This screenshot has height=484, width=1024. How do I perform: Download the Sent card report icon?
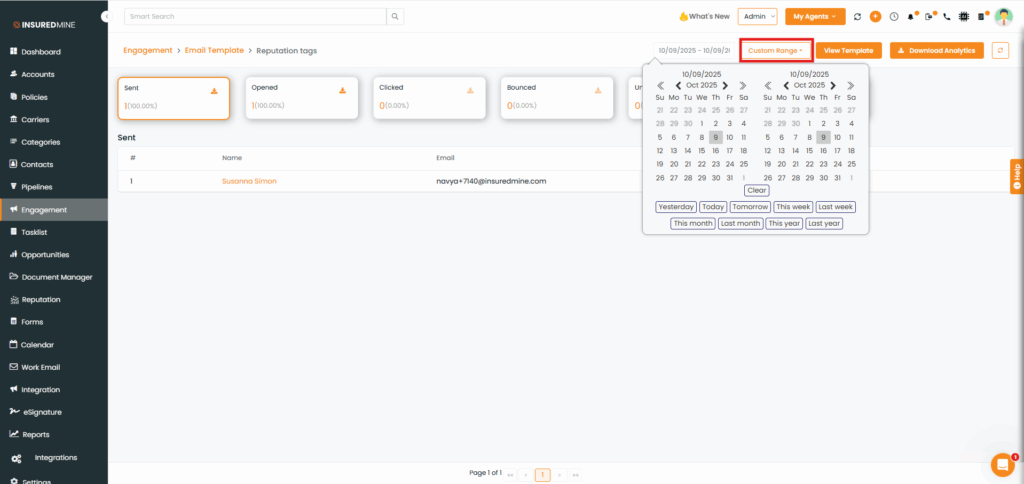(x=214, y=90)
